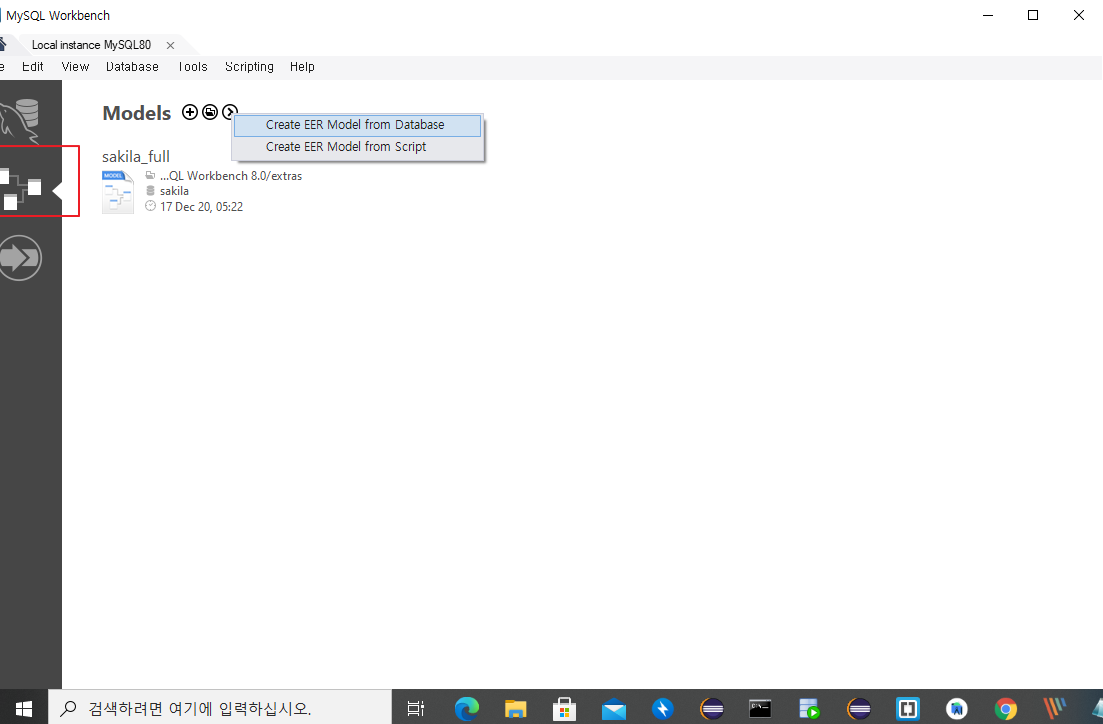Viewport: 1103px width, 724px height.
Task: Open the Mail app from the taskbar
Action: [x=613, y=709]
